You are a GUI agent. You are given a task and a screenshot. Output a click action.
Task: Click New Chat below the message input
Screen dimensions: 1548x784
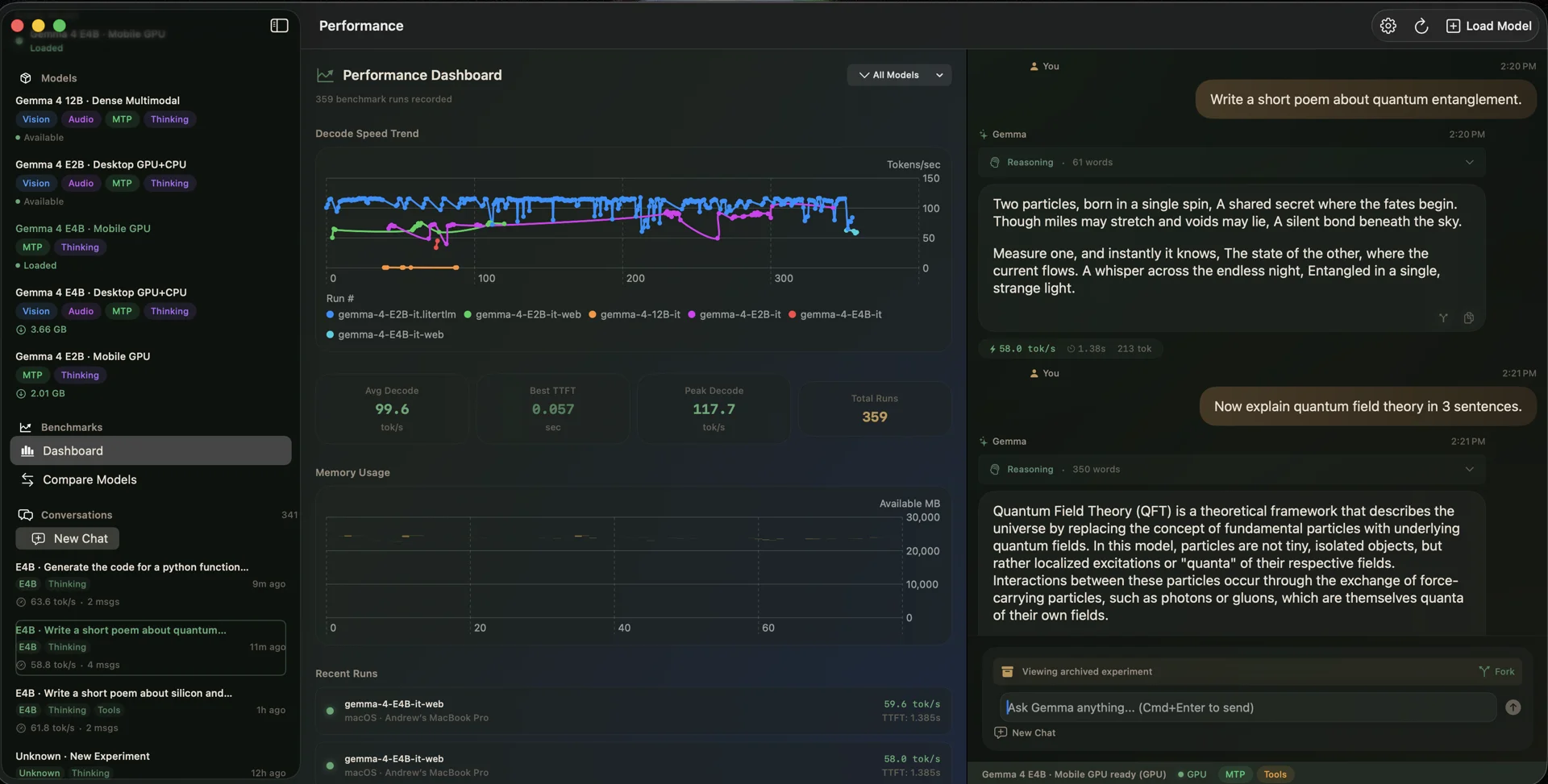coord(1025,732)
